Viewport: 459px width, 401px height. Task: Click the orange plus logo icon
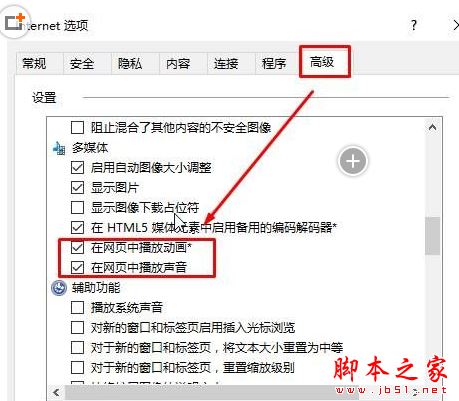tap(15, 21)
